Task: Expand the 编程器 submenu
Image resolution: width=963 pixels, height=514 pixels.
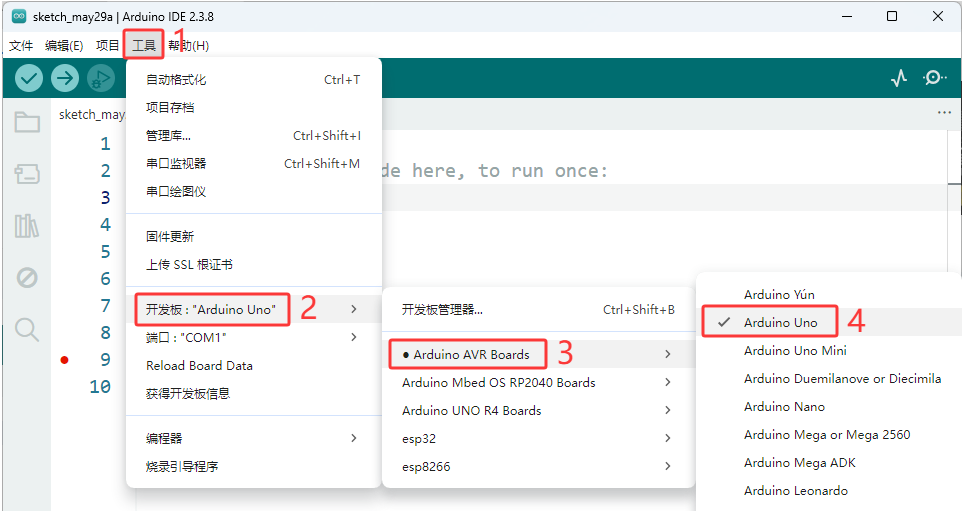Action: (254, 438)
